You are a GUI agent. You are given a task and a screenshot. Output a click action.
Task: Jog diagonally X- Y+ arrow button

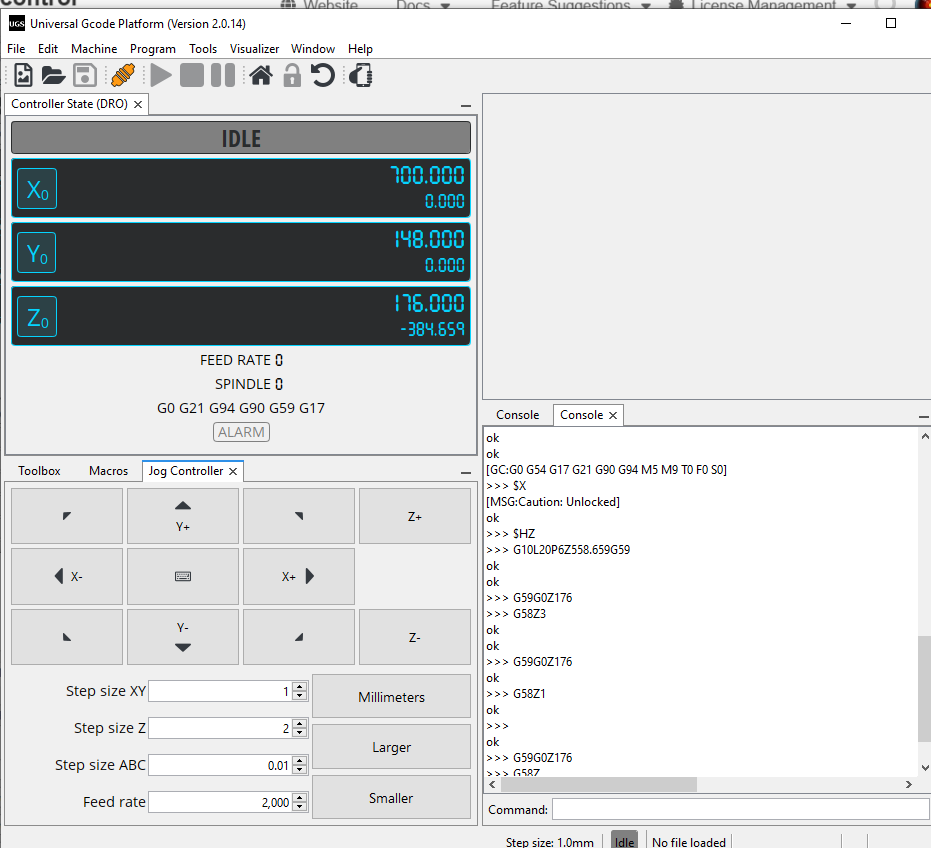tap(67, 516)
